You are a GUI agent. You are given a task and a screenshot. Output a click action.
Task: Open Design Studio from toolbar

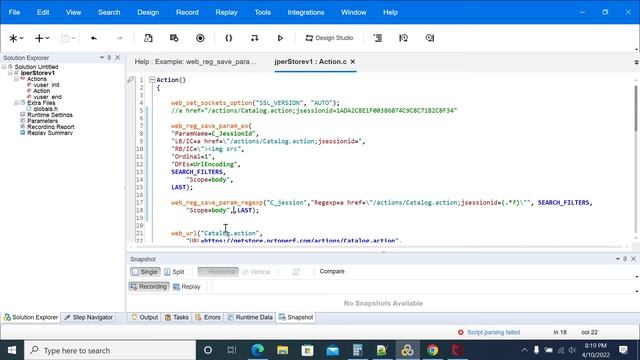tap(329, 38)
